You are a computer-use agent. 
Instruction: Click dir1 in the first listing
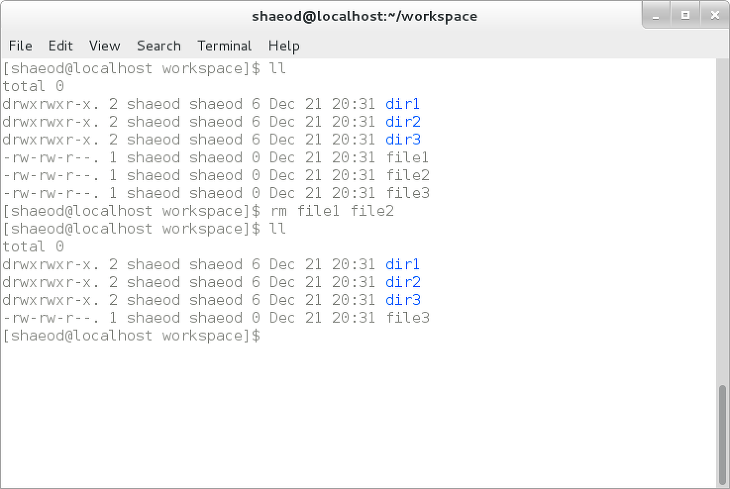coord(402,104)
